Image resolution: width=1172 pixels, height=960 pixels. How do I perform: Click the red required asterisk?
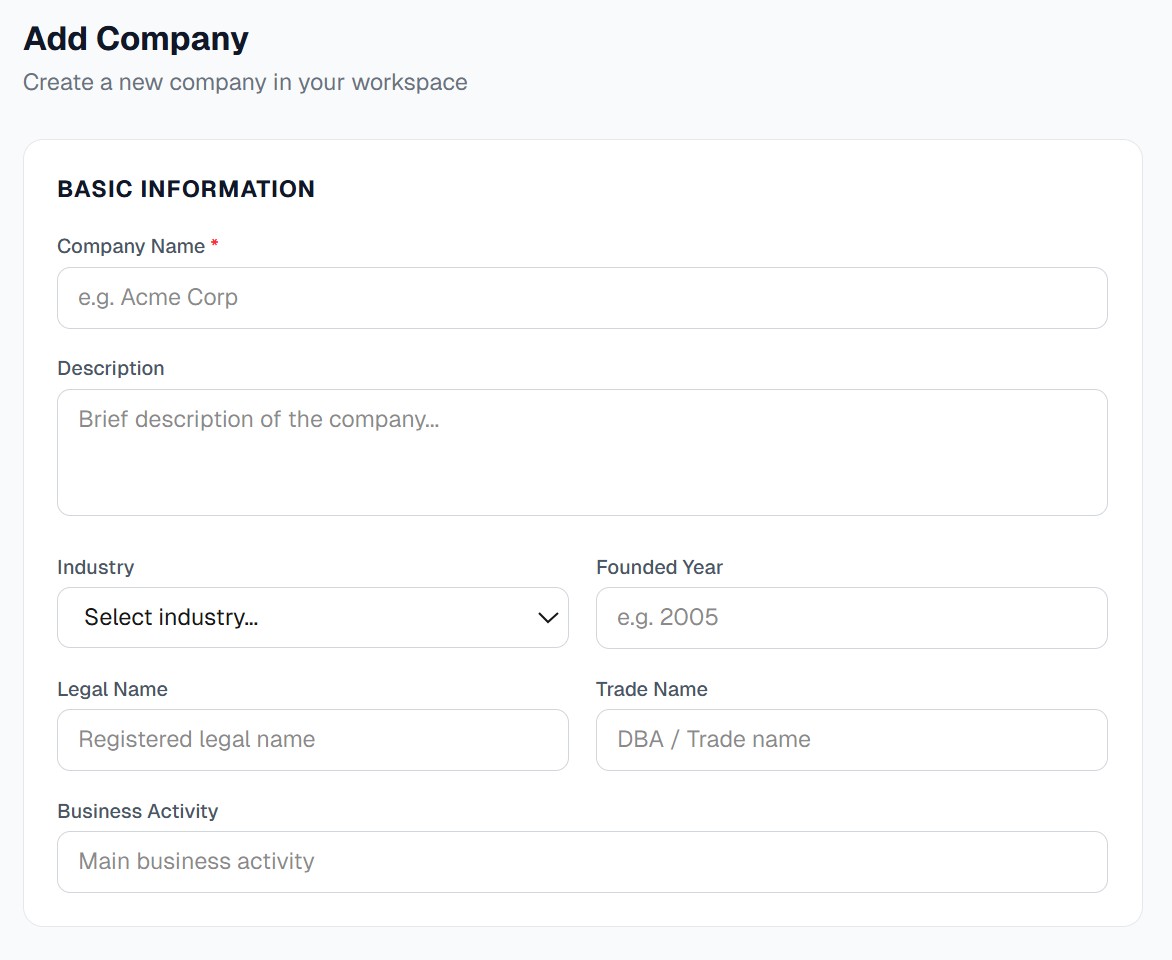click(x=214, y=245)
